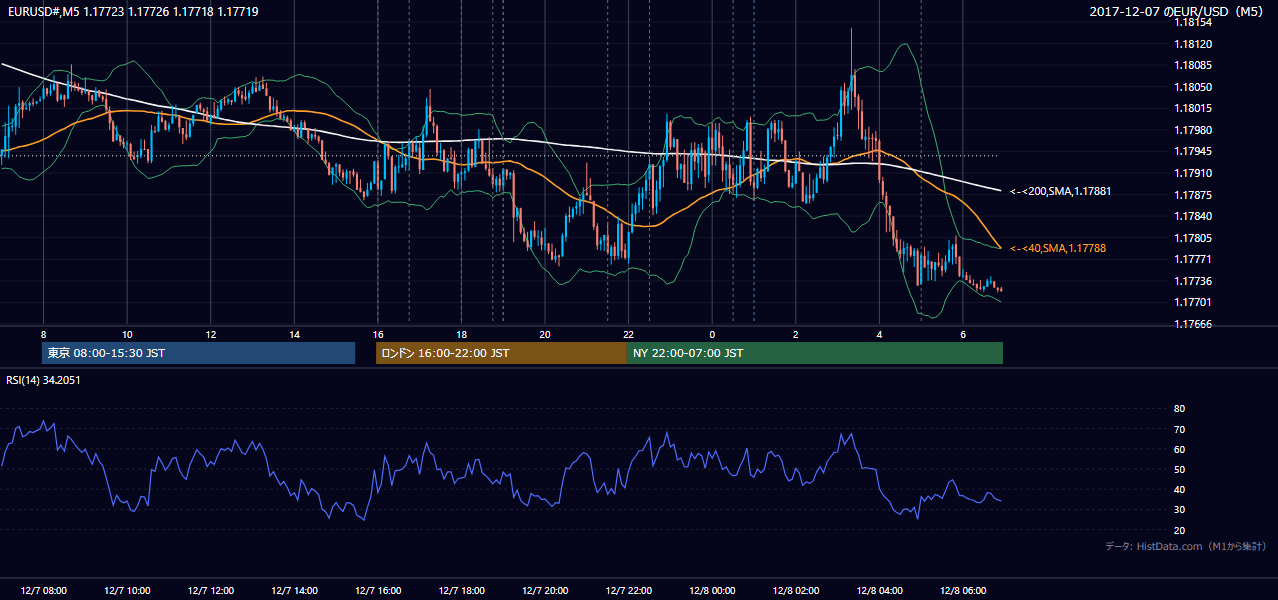Click the 12/8 00:00 time label

click(x=712, y=591)
